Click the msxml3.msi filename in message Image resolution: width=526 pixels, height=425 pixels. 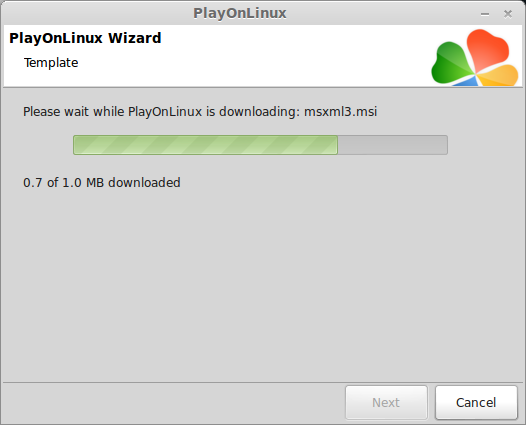click(340, 111)
